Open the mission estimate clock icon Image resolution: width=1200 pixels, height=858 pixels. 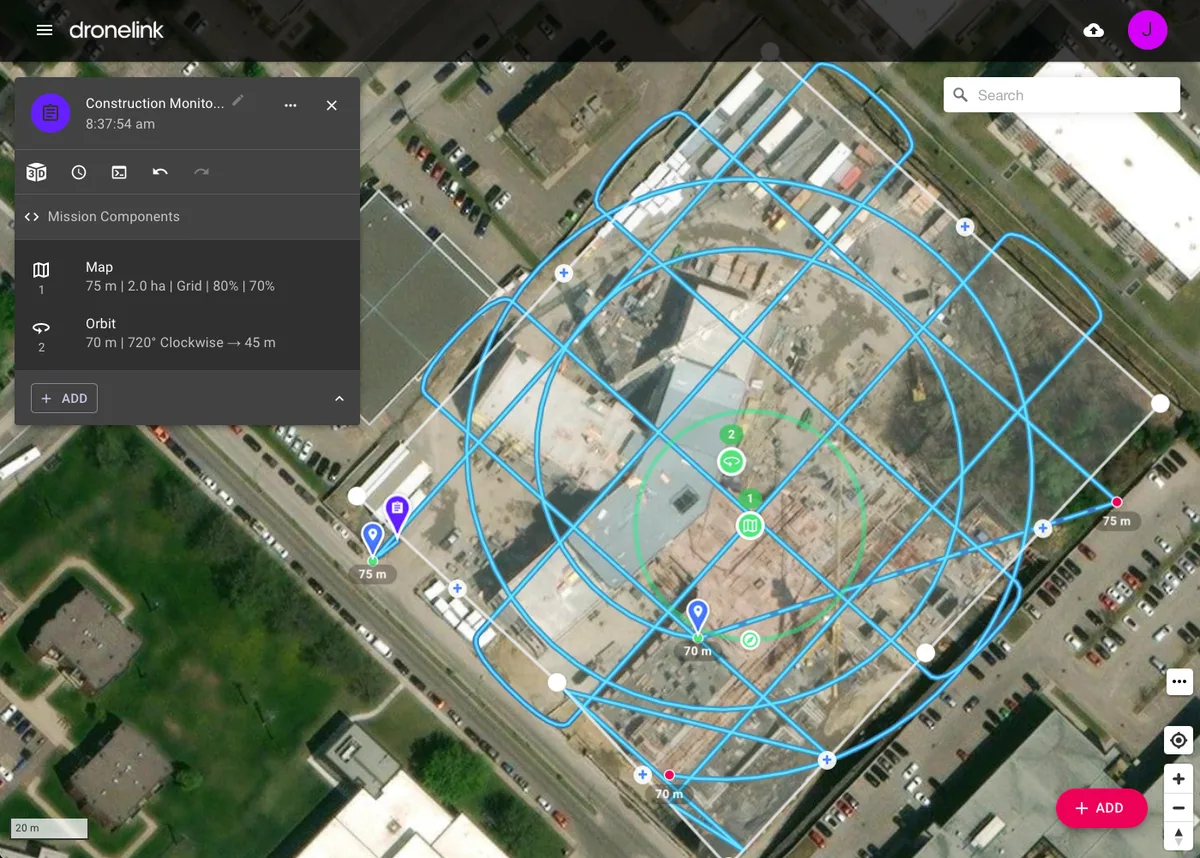(79, 172)
